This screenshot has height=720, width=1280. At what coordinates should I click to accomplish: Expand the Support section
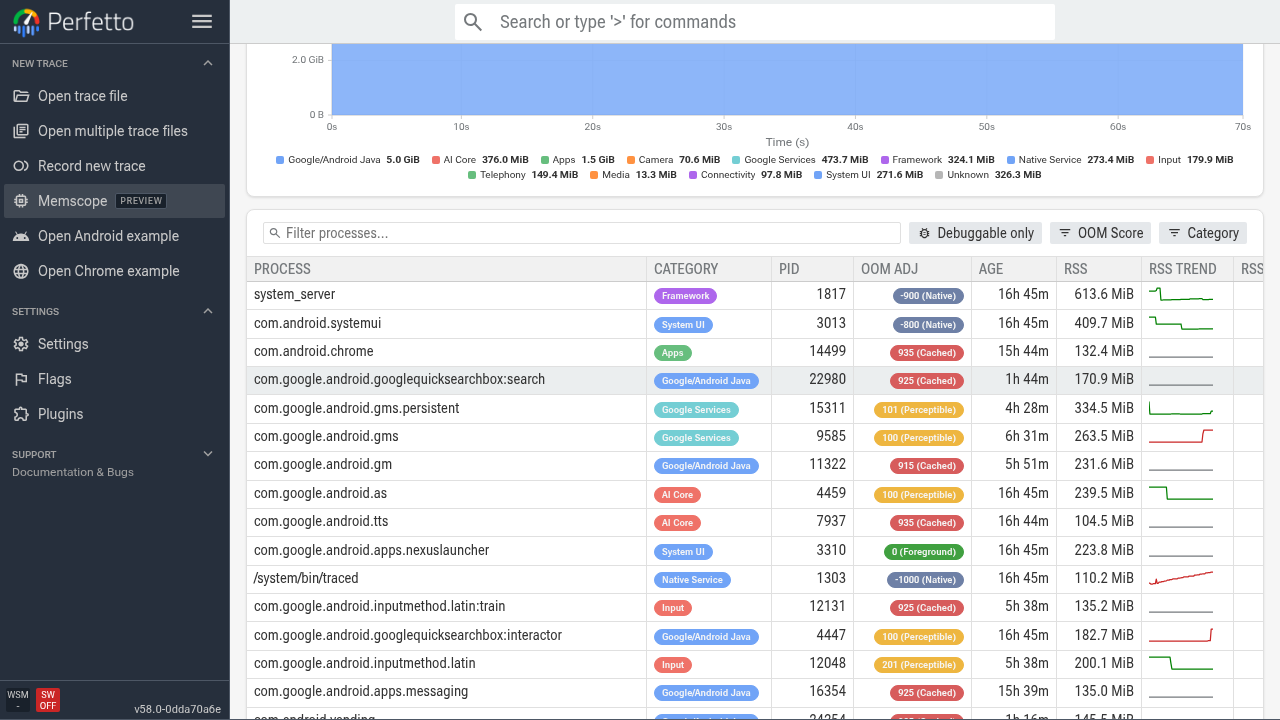click(208, 454)
